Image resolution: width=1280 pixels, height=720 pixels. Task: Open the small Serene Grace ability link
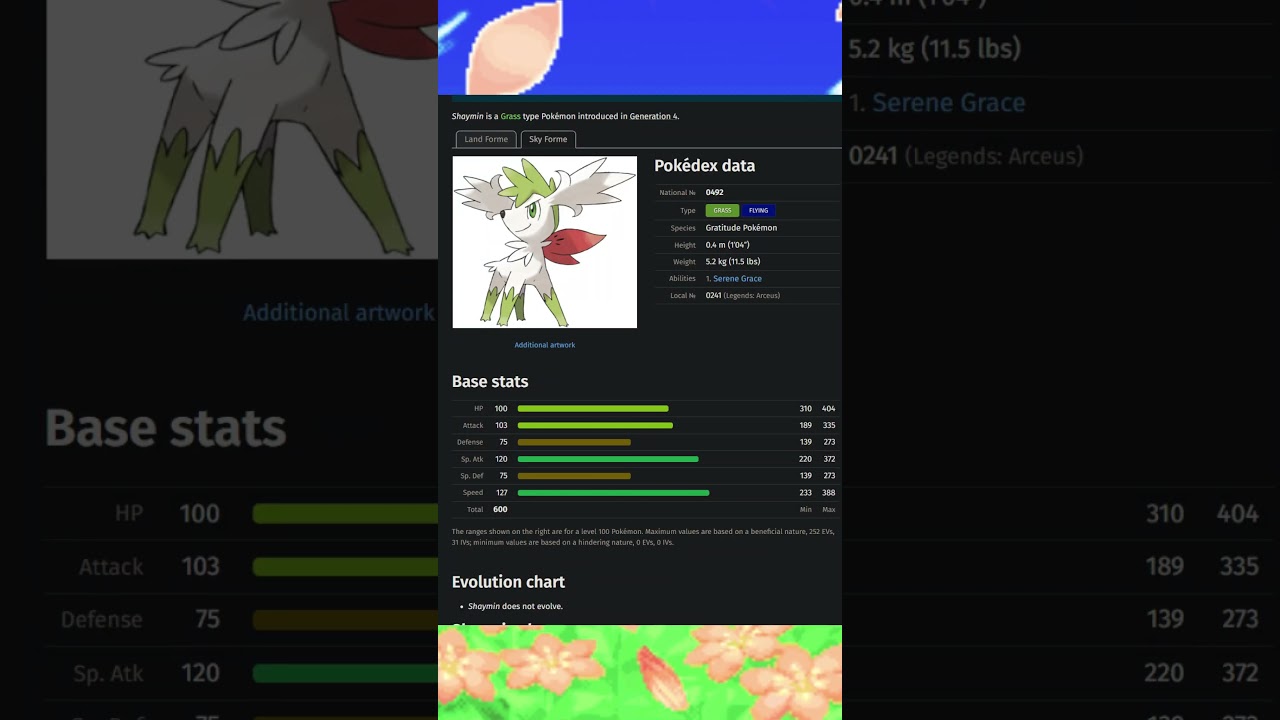coord(737,279)
